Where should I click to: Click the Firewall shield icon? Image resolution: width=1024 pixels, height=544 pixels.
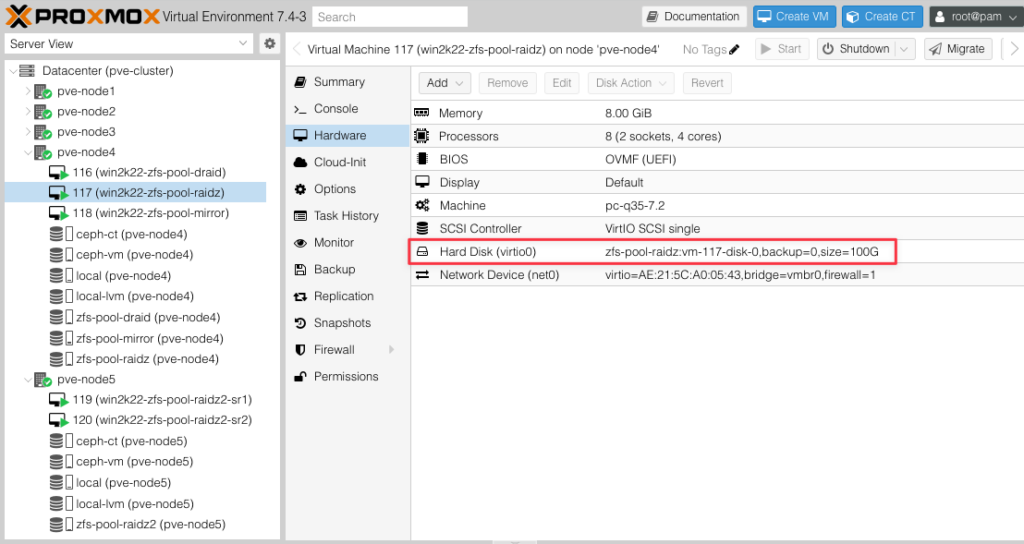pos(300,350)
